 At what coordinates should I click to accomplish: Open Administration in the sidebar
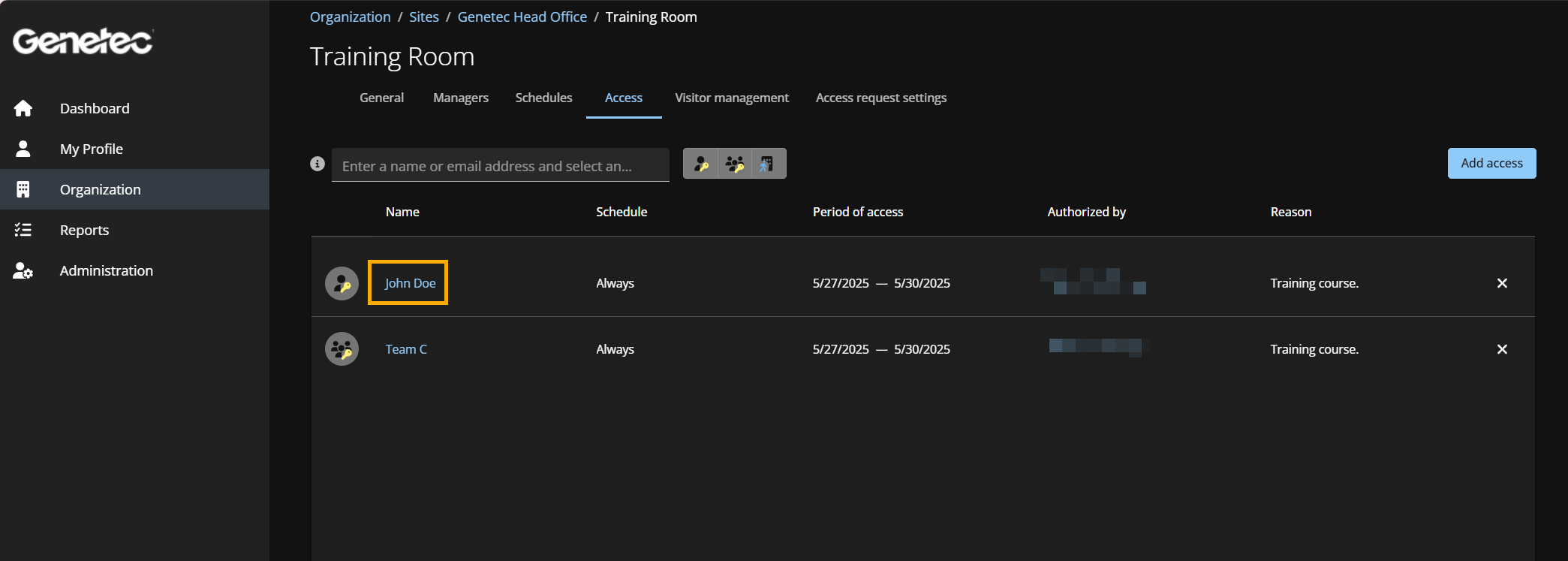[106, 271]
